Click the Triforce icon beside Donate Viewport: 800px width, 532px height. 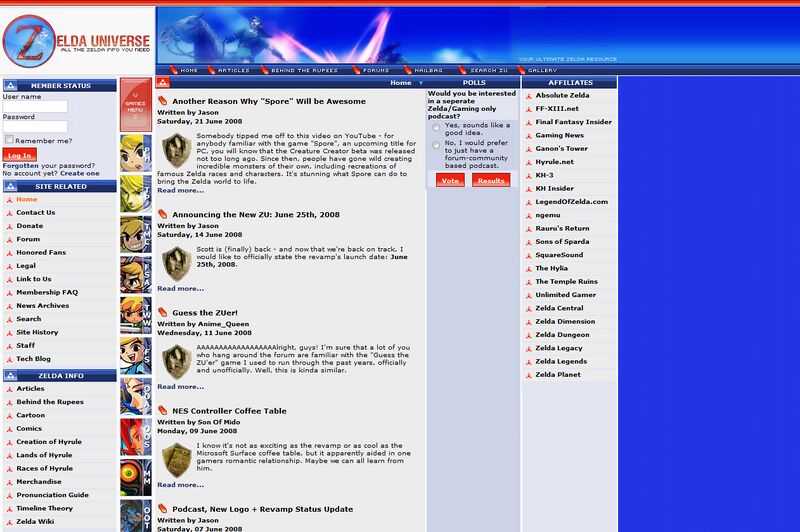(9, 226)
